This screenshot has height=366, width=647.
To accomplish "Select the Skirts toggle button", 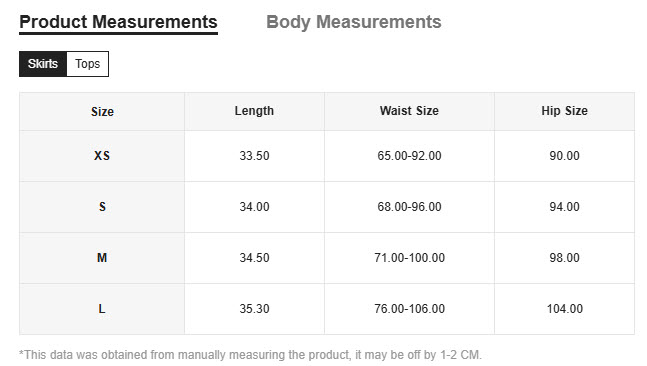I will [x=43, y=64].
